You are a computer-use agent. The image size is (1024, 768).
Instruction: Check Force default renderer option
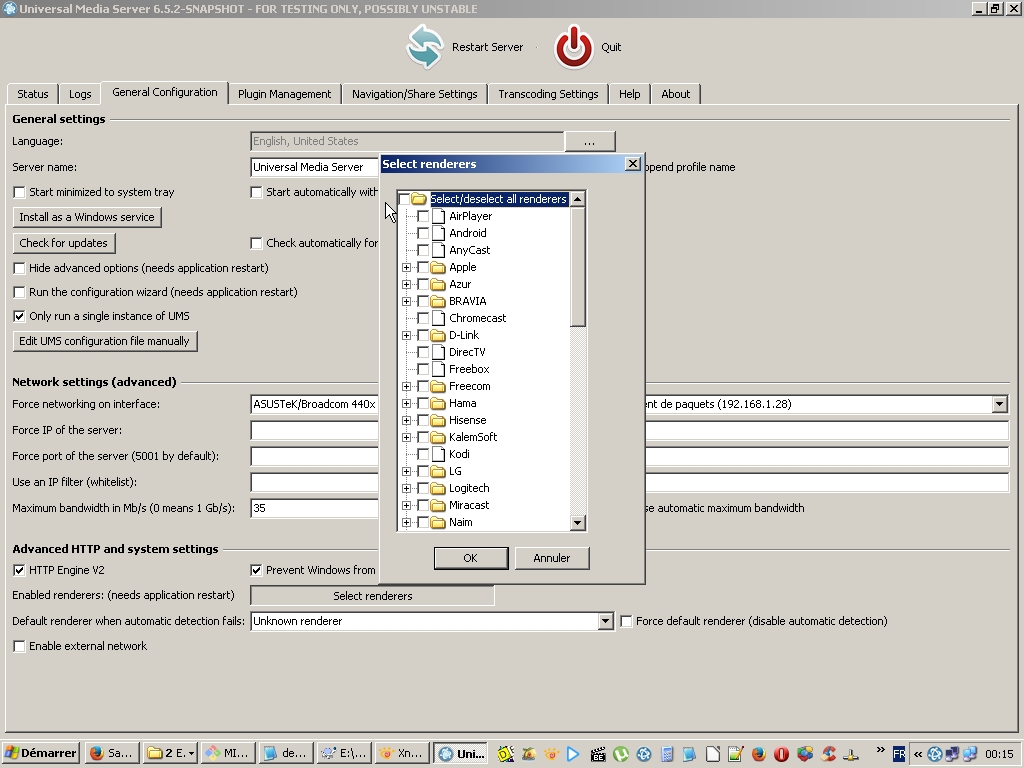click(626, 621)
